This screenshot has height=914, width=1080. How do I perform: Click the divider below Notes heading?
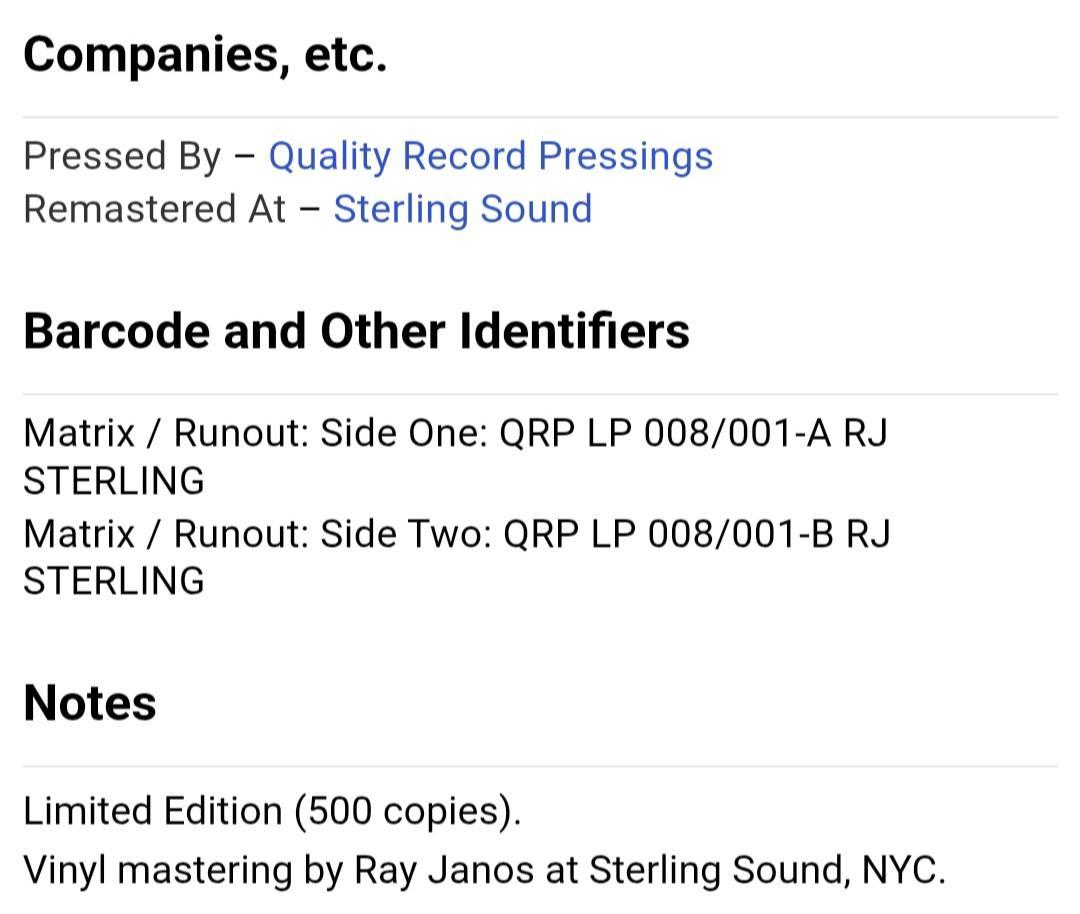(540, 766)
